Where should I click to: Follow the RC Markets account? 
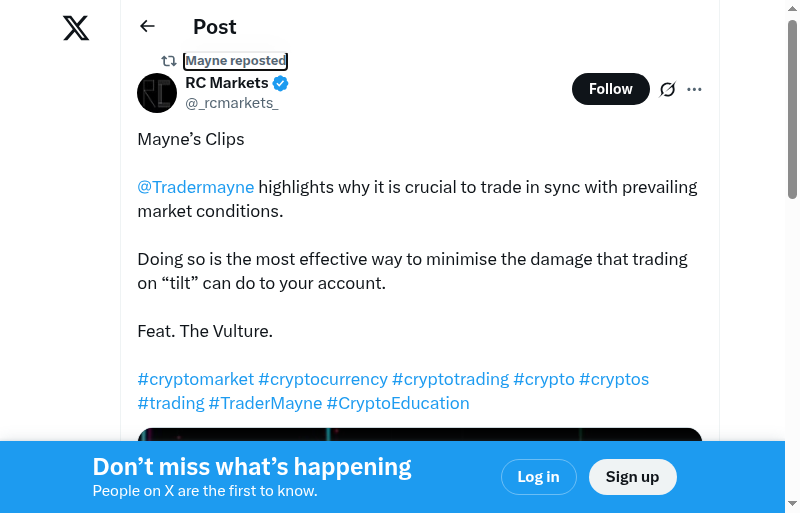pyautogui.click(x=610, y=89)
